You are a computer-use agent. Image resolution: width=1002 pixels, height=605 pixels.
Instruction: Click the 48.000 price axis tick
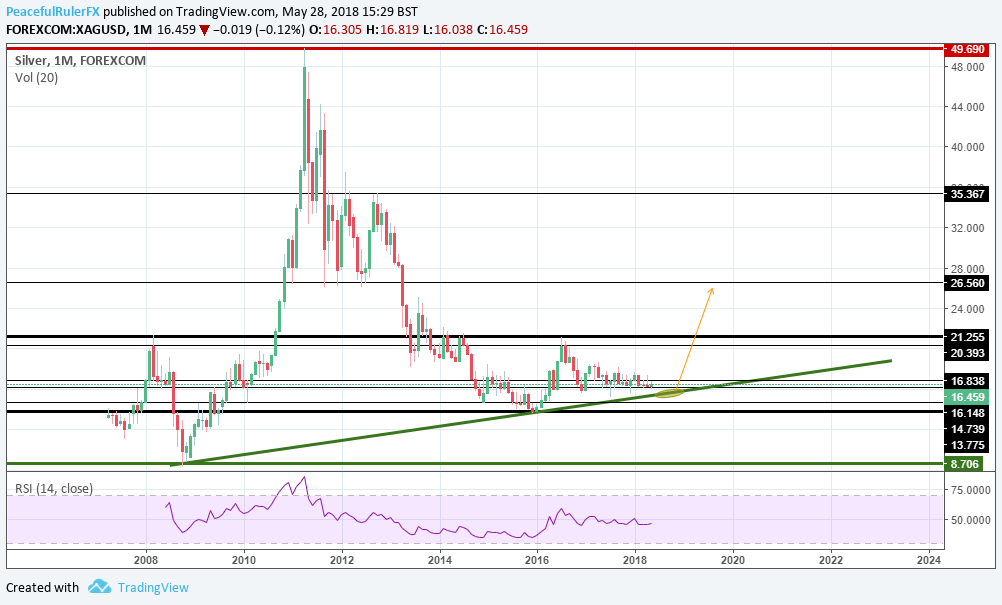(967, 67)
